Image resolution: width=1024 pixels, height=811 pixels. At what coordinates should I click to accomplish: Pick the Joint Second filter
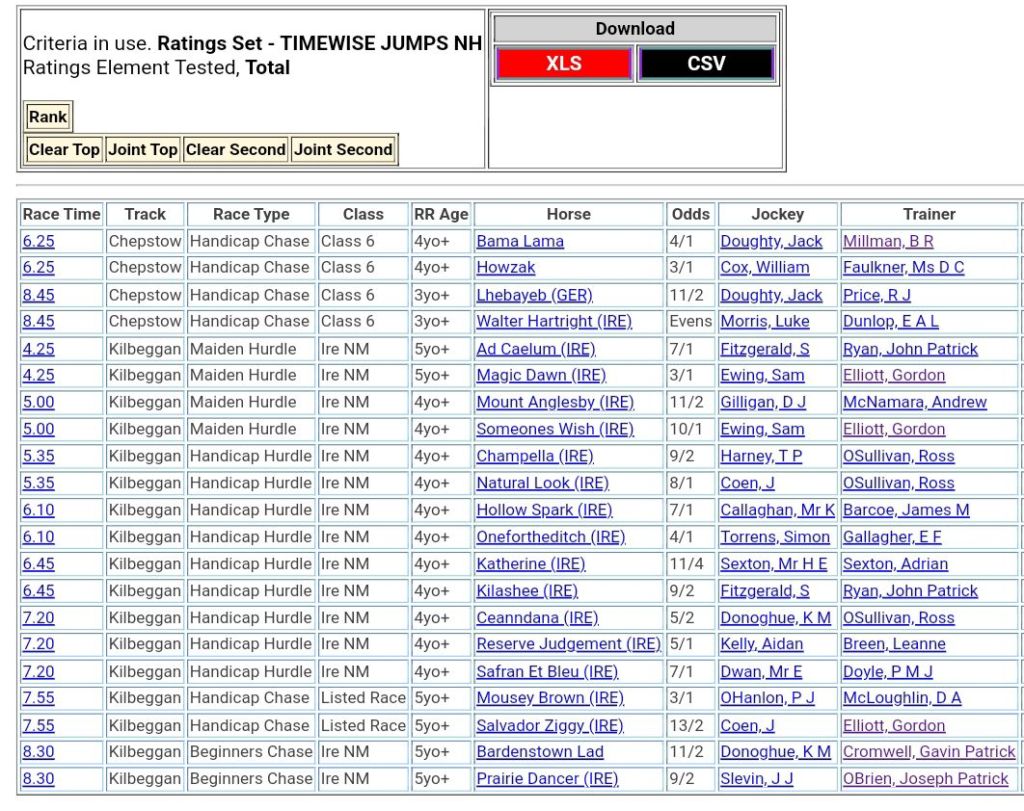coord(343,150)
